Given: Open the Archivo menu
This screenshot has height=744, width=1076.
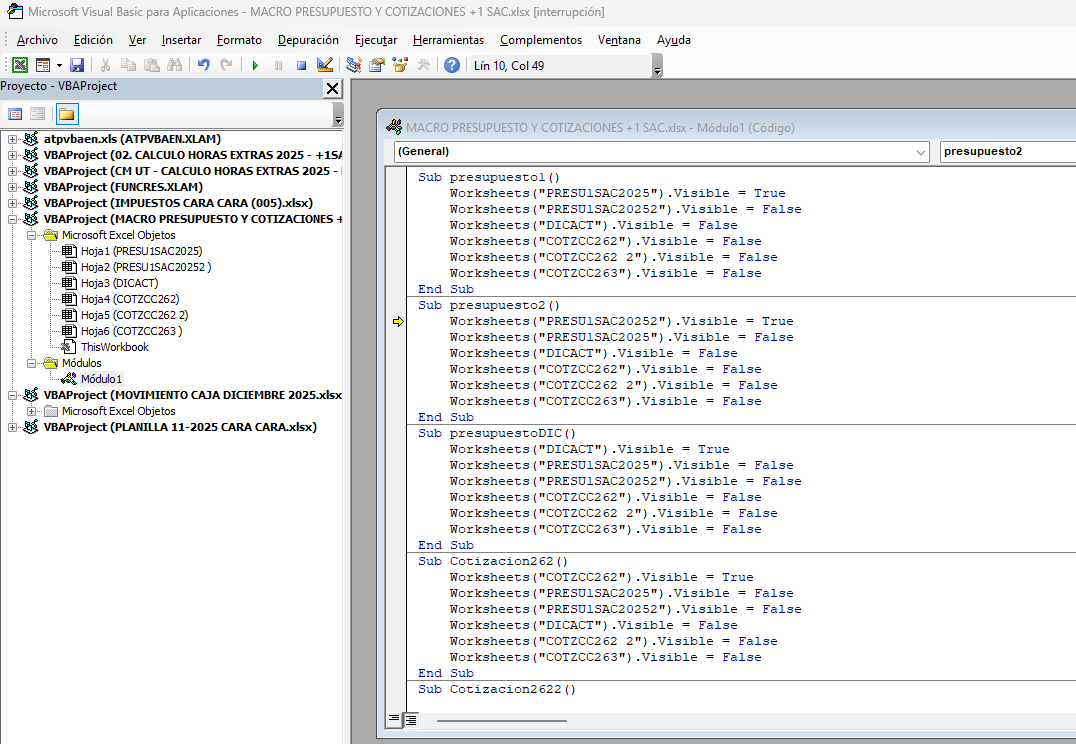Looking at the screenshot, I should point(37,40).
